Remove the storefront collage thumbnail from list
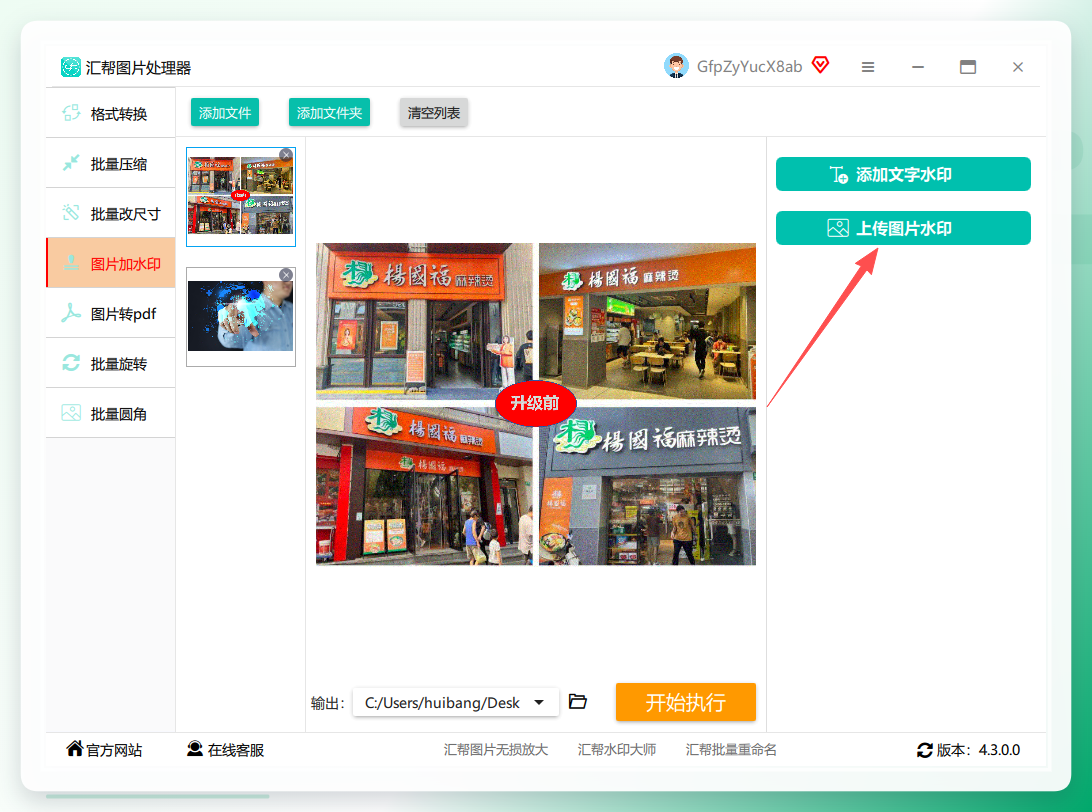The height and width of the screenshot is (812, 1092). pyautogui.click(x=286, y=155)
